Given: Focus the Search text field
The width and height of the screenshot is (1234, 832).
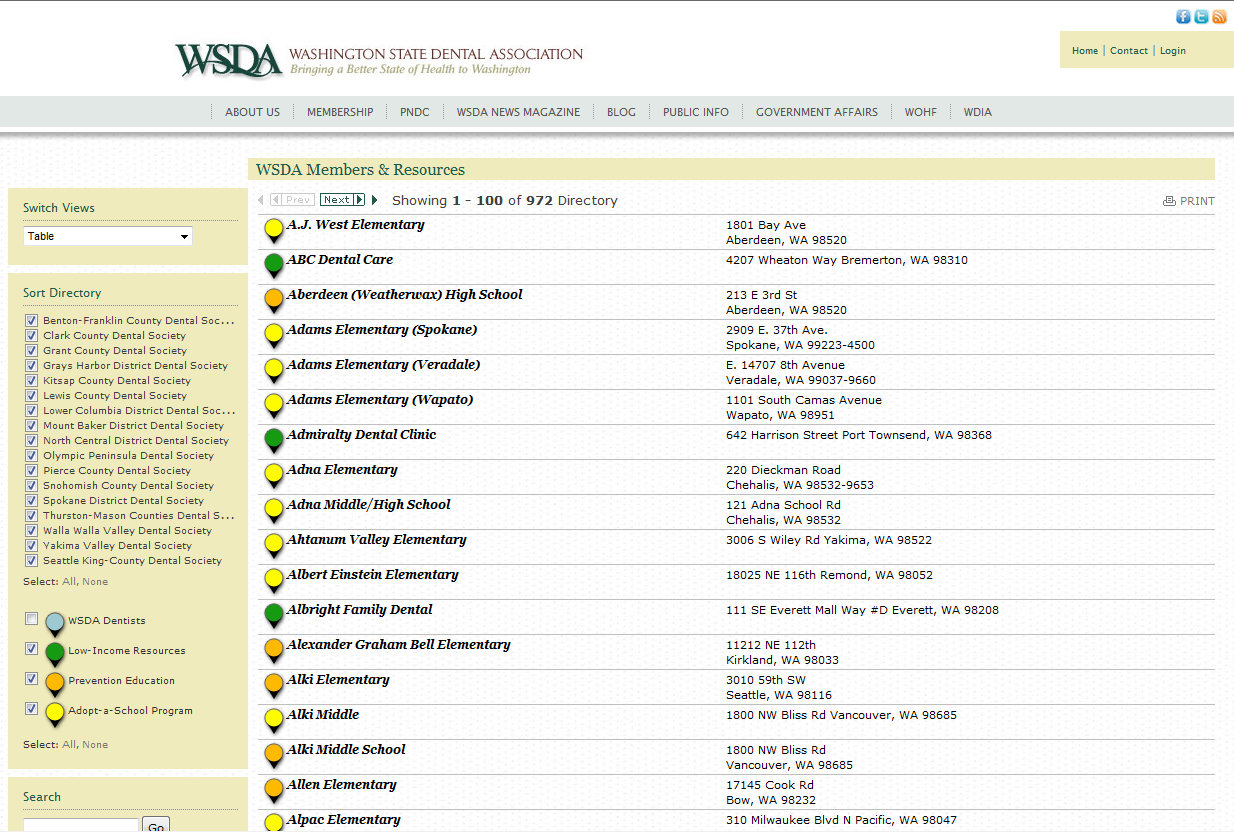Looking at the screenshot, I should tap(81, 826).
